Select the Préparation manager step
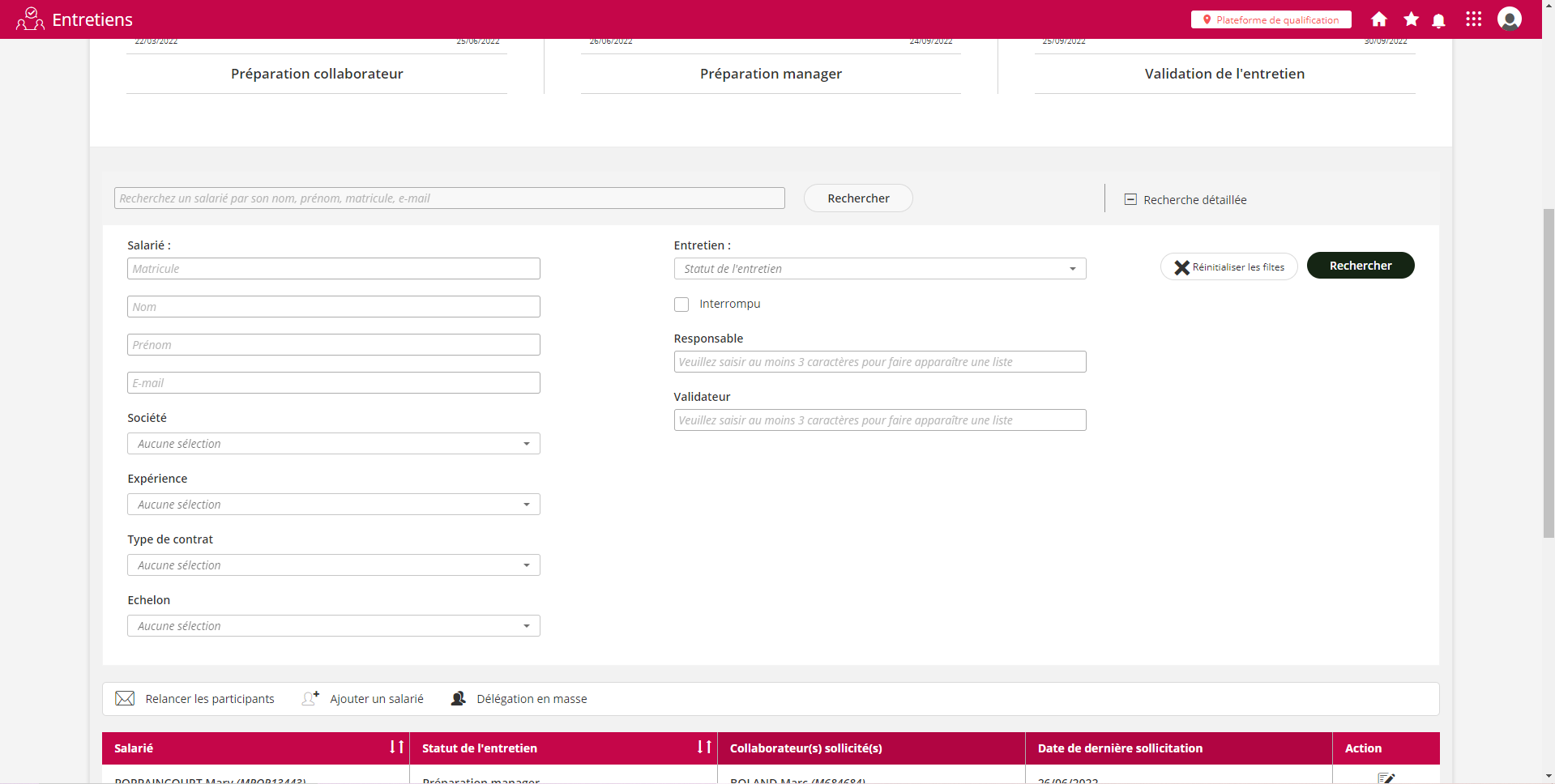1555x784 pixels. coord(771,74)
